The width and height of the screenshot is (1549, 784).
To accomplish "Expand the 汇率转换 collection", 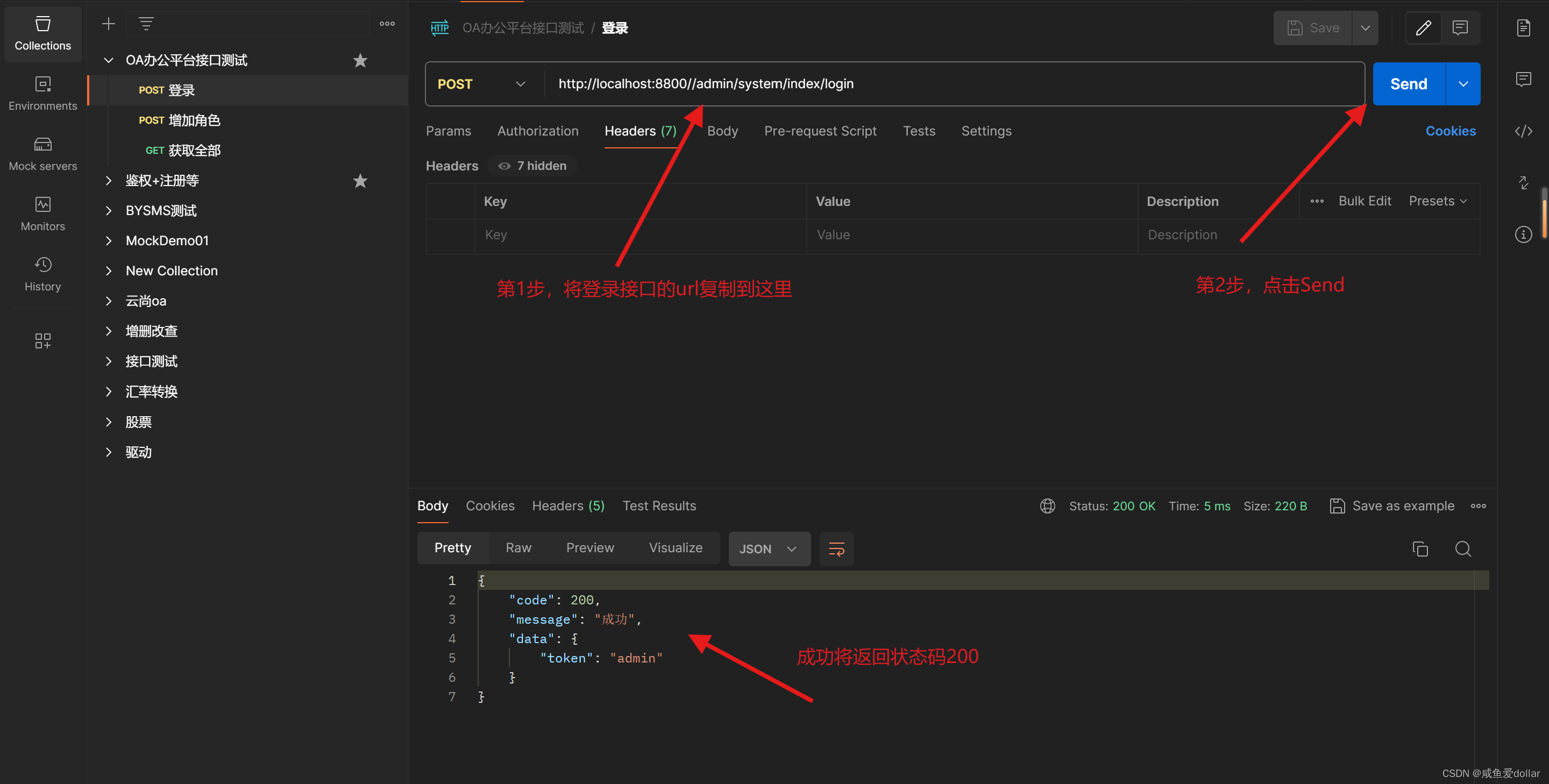I will pos(108,391).
